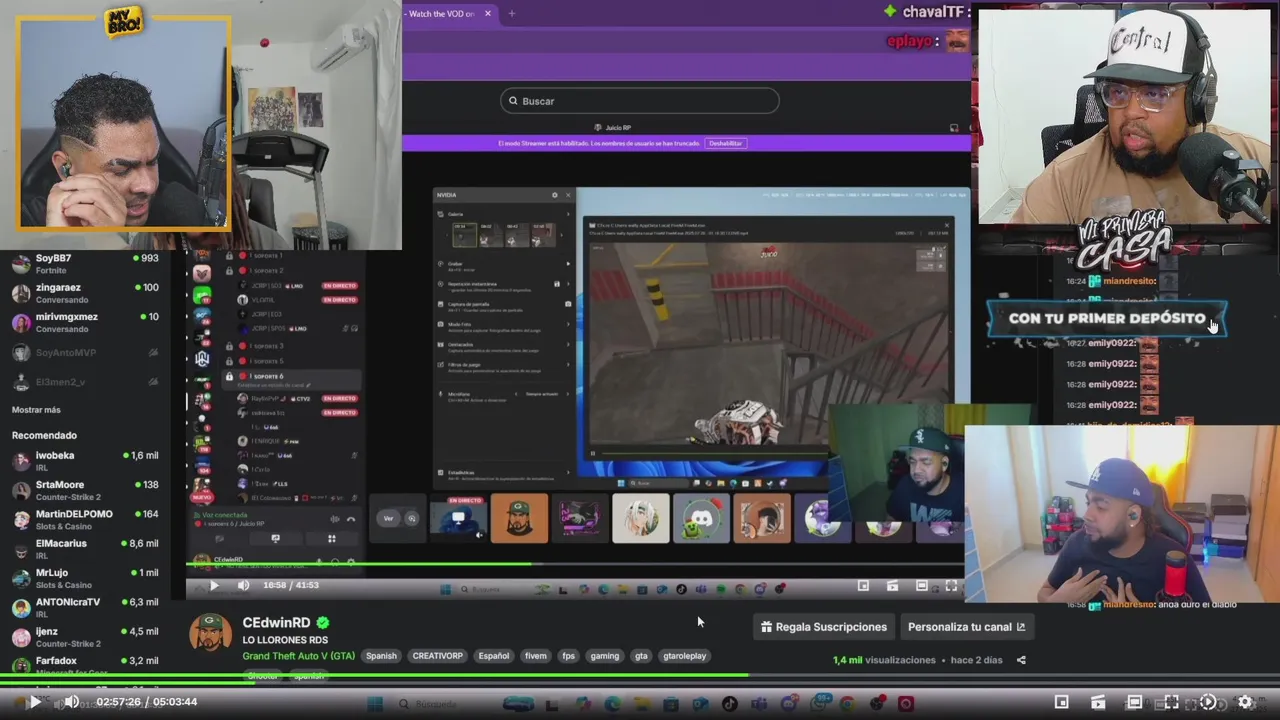
Task: Select the green Discord logo participant tile
Action: 701,519
